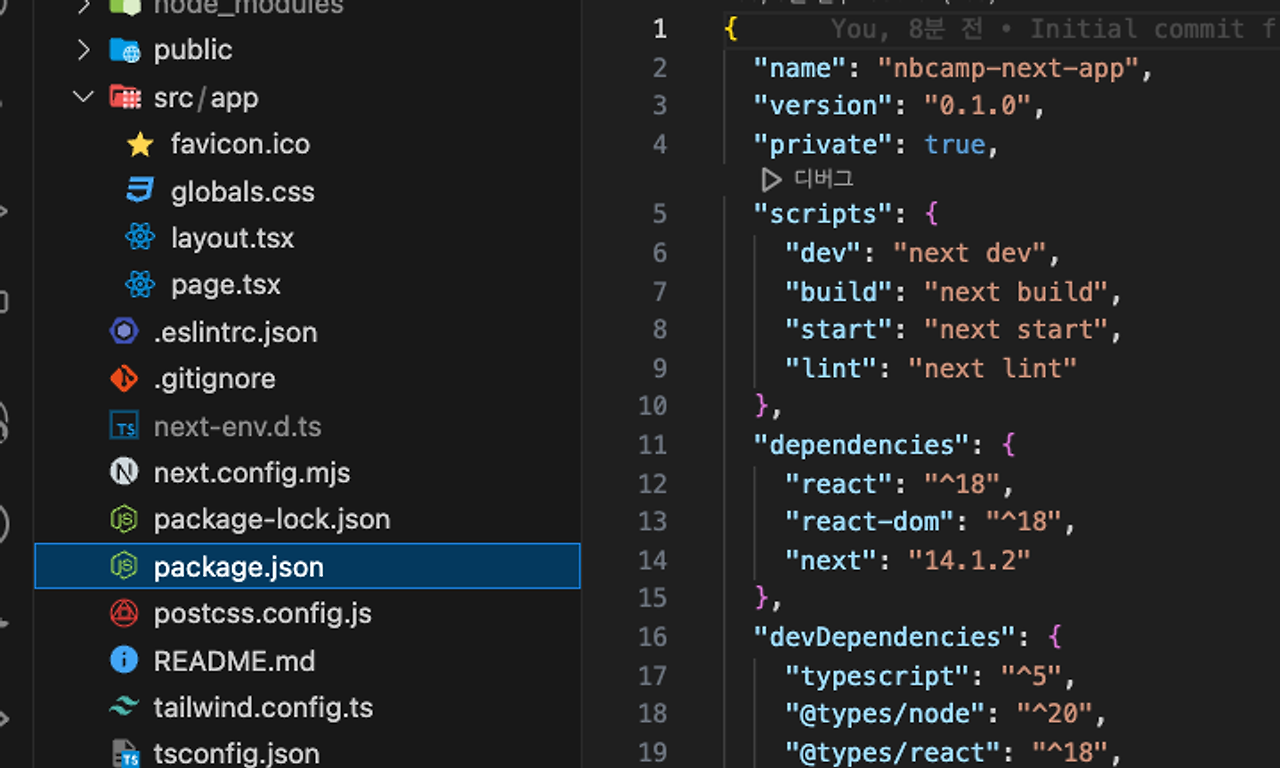
Task: Select the src/app folder row
Action: [307, 97]
